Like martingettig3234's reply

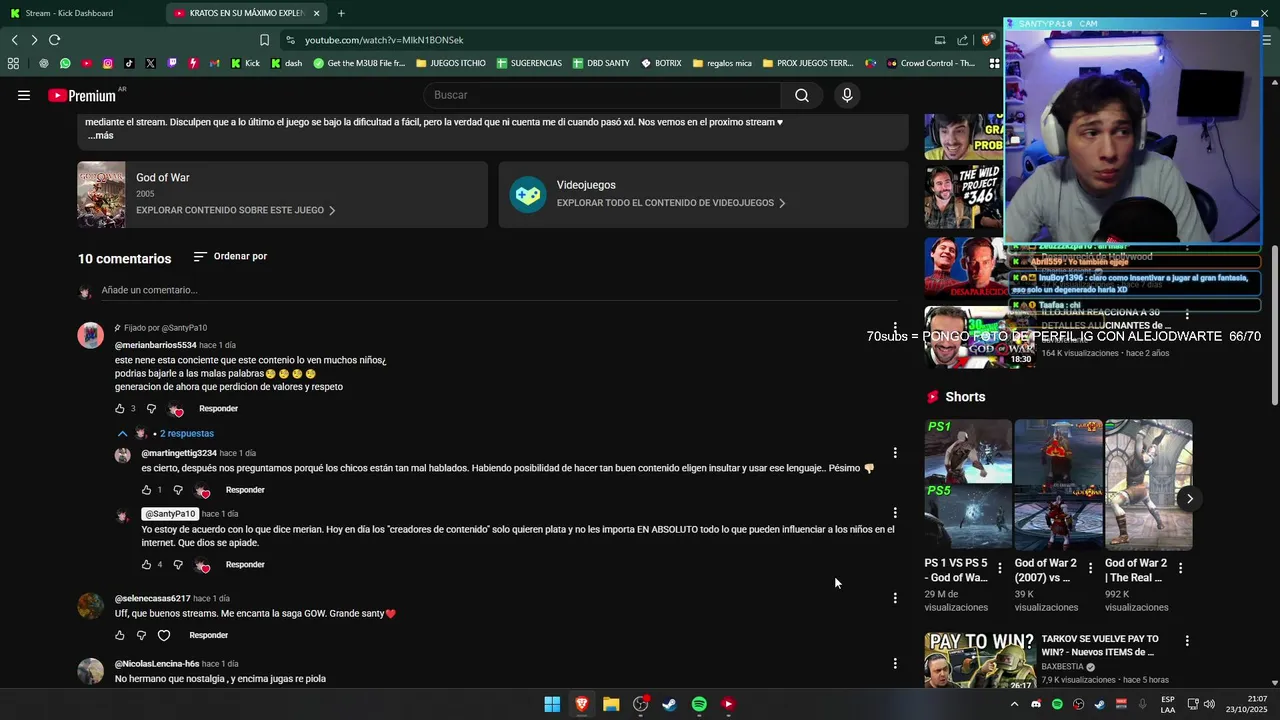coord(146,490)
